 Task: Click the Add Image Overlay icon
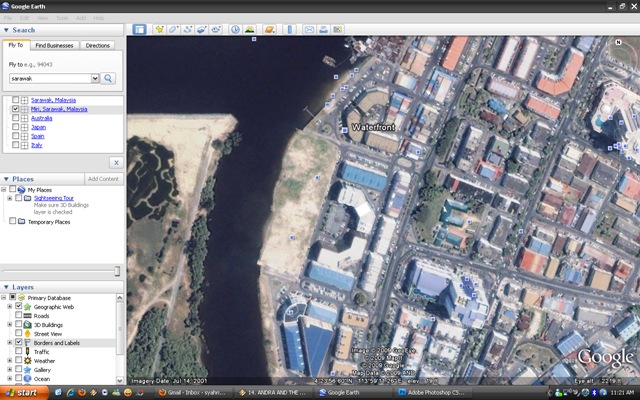[x=202, y=29]
